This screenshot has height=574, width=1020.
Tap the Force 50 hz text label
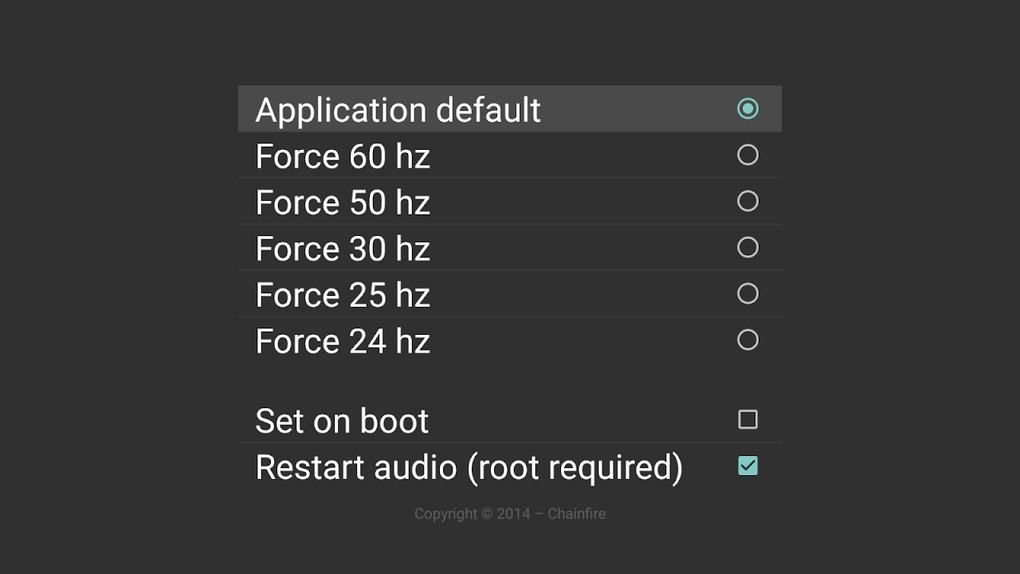pos(342,202)
